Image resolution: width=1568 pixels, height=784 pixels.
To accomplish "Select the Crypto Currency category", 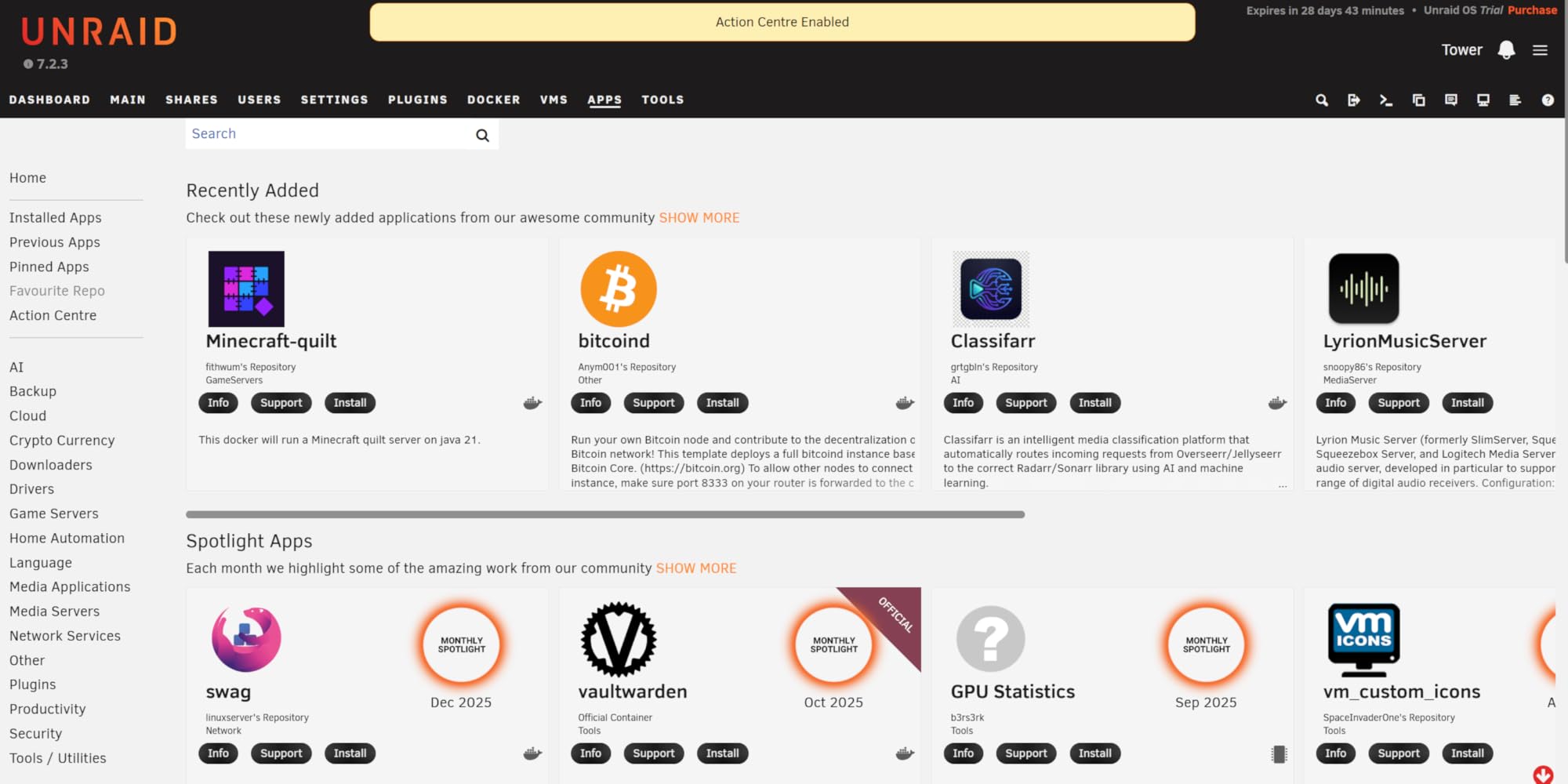I will [62, 441].
